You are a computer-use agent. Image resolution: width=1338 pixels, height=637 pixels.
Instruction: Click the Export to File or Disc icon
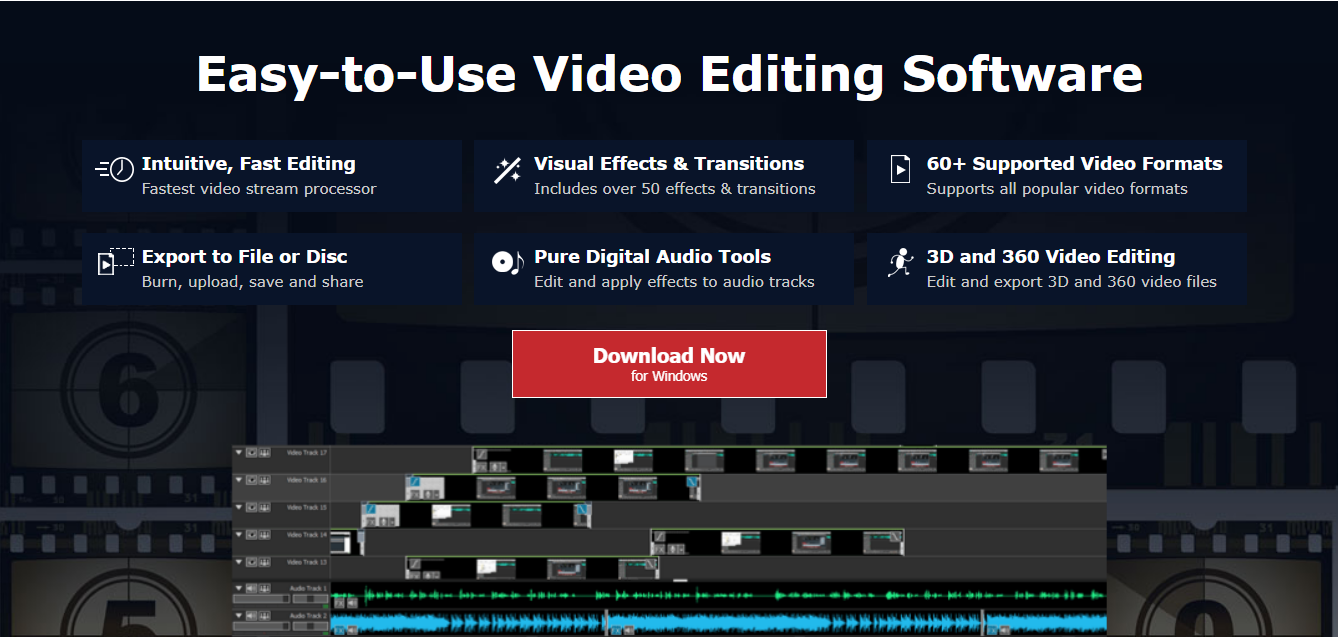point(115,262)
